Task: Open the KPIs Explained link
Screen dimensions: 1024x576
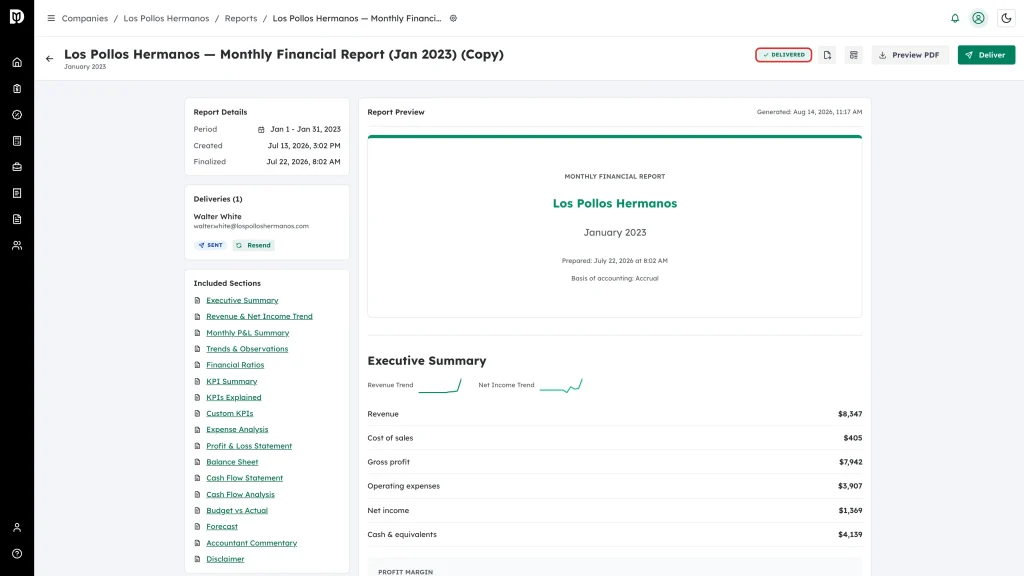Action: tap(234, 397)
